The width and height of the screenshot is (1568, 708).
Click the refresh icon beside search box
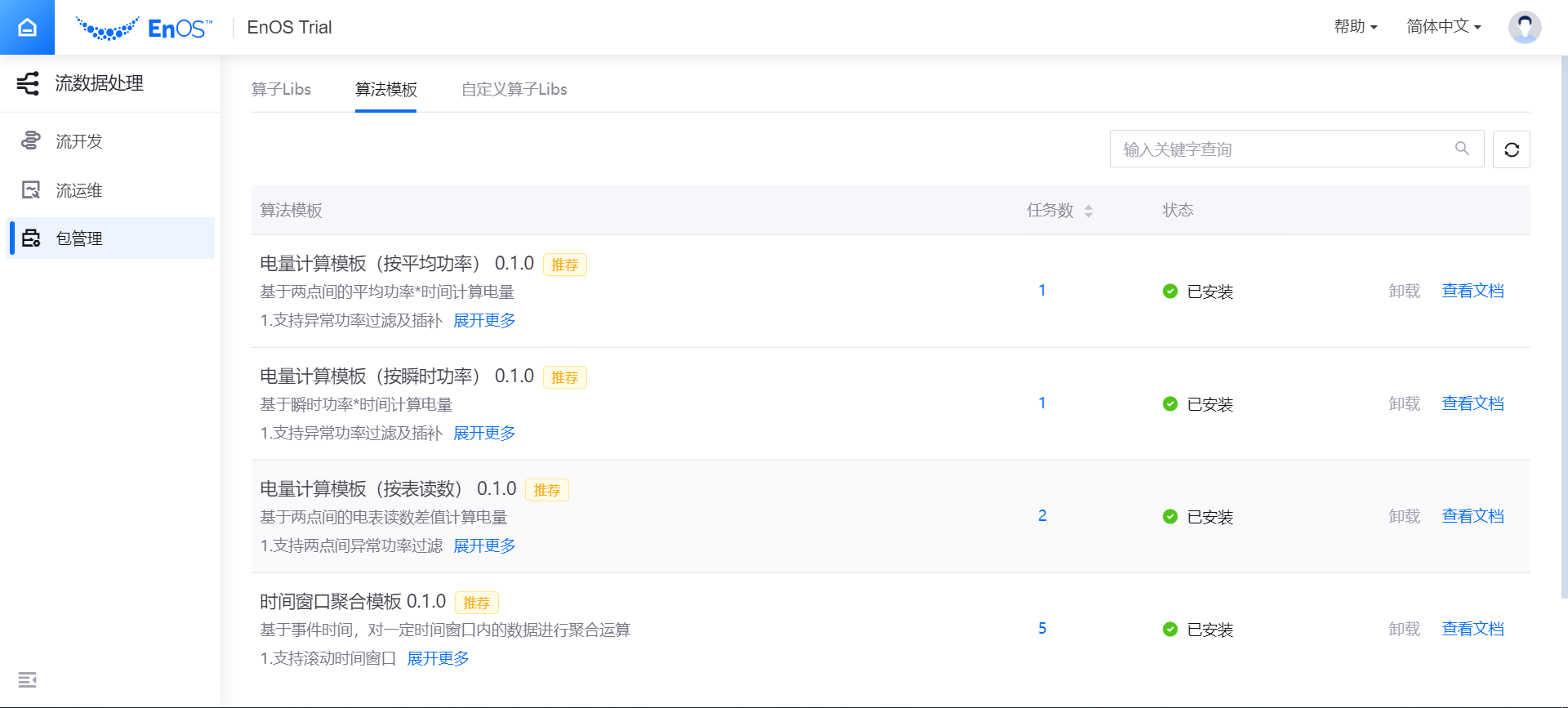click(x=1511, y=149)
